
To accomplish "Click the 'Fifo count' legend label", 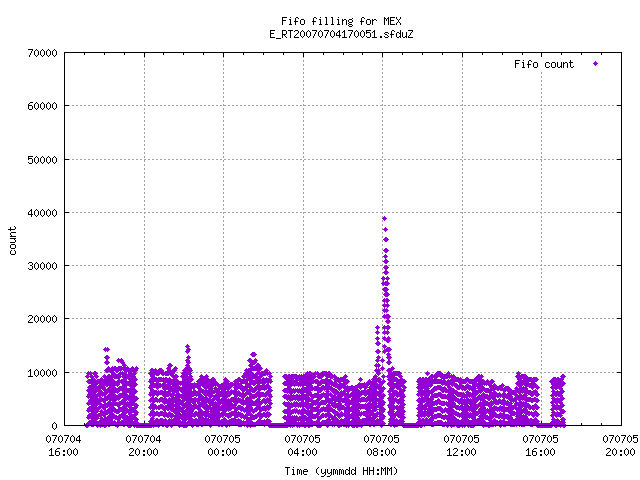I will (x=544, y=64).
